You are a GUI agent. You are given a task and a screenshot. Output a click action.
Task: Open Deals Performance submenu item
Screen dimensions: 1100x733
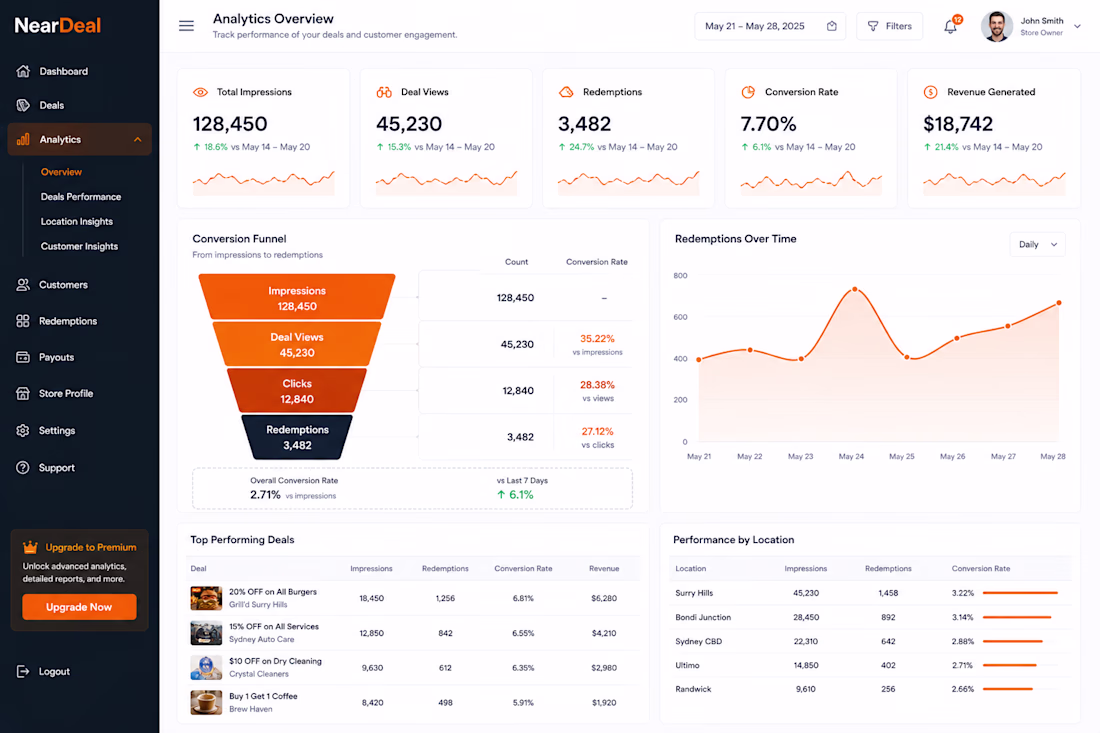pyautogui.click(x=81, y=196)
